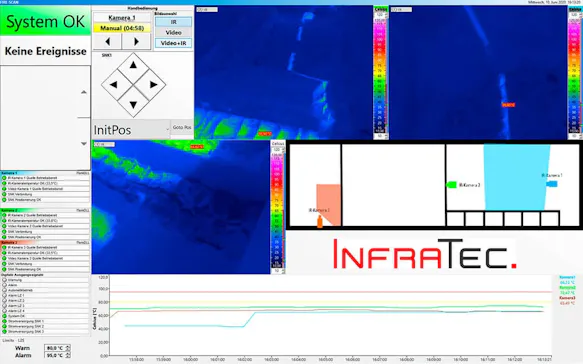The image size is (583, 364).
Task: Click the 'Alarm LZ 1' output indicator
Action: tap(4, 296)
